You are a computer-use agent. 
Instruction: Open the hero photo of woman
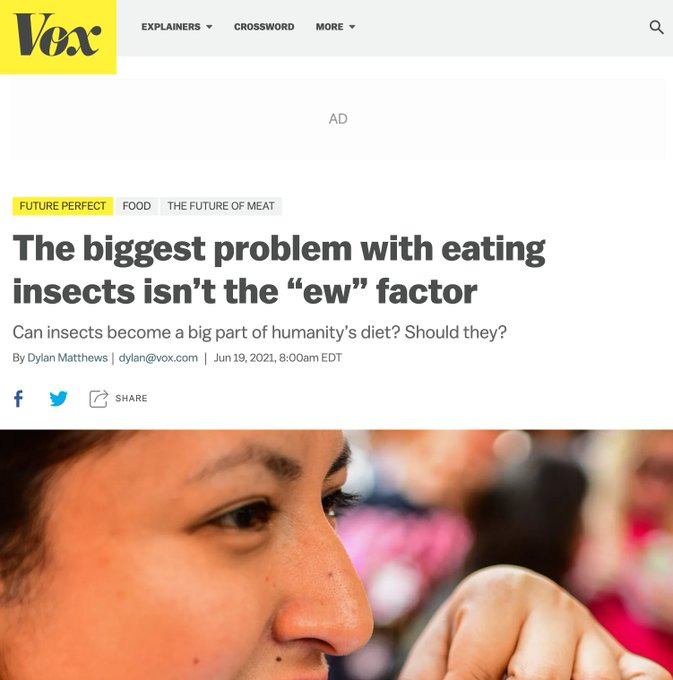tap(336, 555)
